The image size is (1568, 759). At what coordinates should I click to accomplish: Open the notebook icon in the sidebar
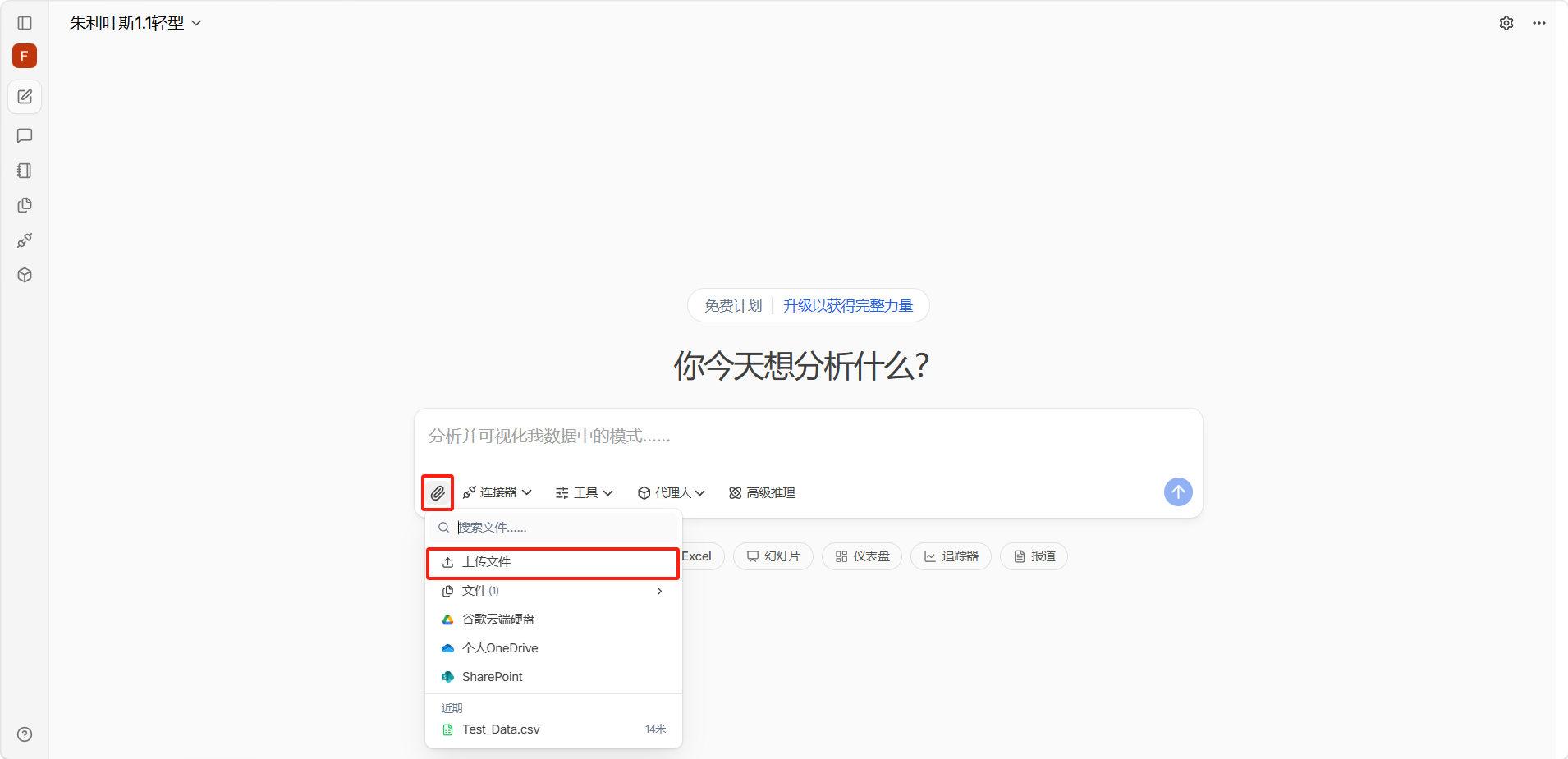tap(25, 171)
